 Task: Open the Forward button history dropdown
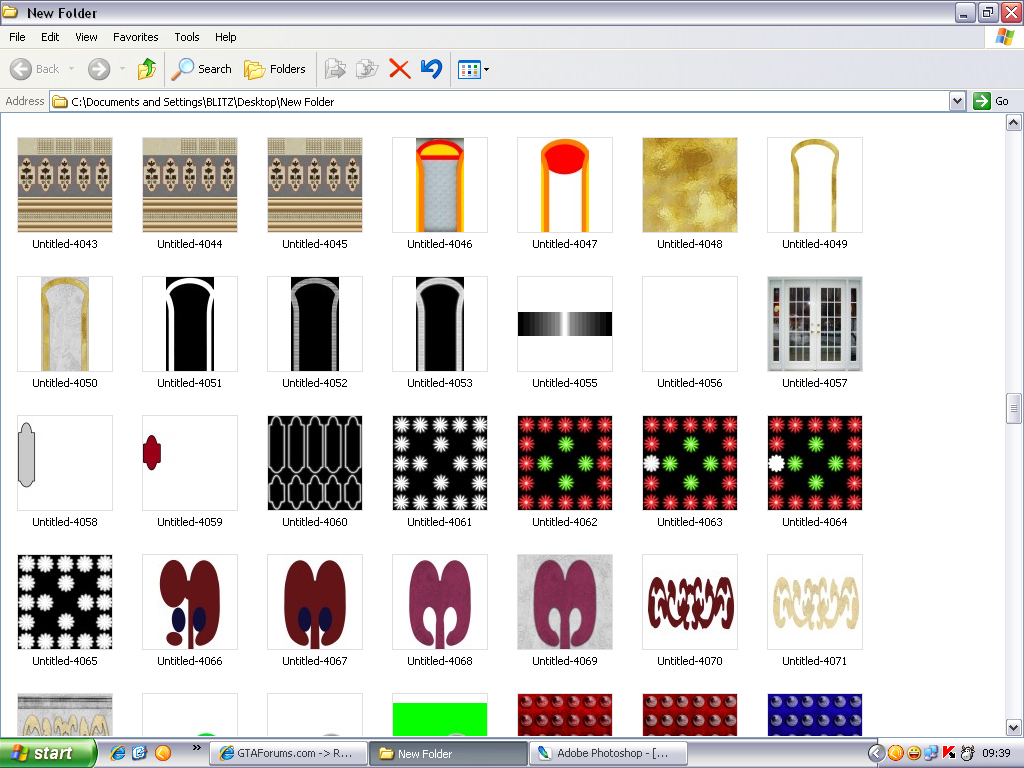tap(122, 69)
